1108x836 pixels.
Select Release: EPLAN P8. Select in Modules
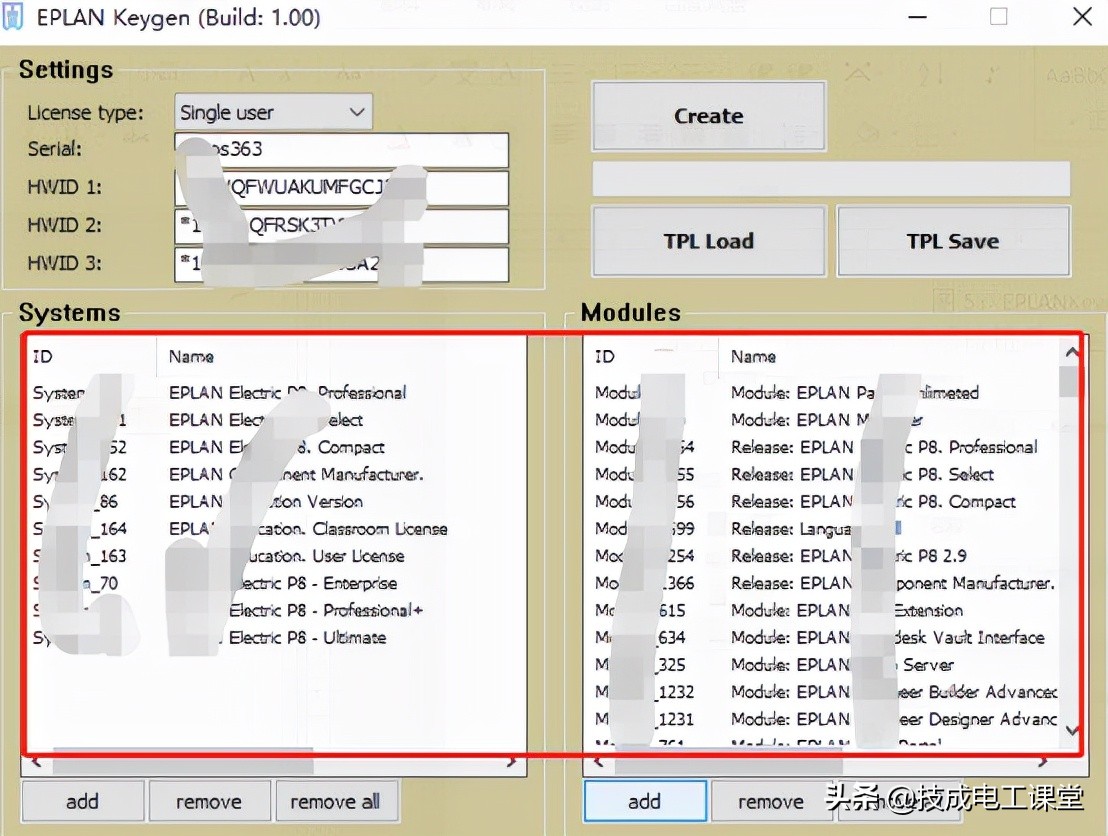(x=824, y=474)
